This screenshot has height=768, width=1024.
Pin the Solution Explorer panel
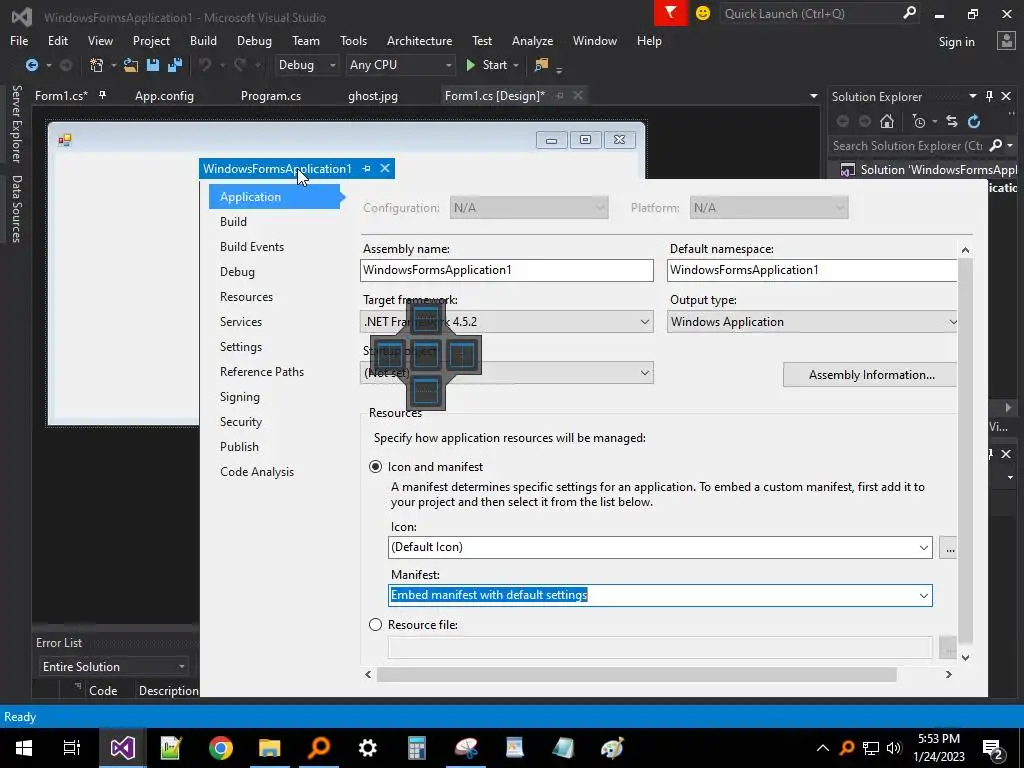[989, 96]
